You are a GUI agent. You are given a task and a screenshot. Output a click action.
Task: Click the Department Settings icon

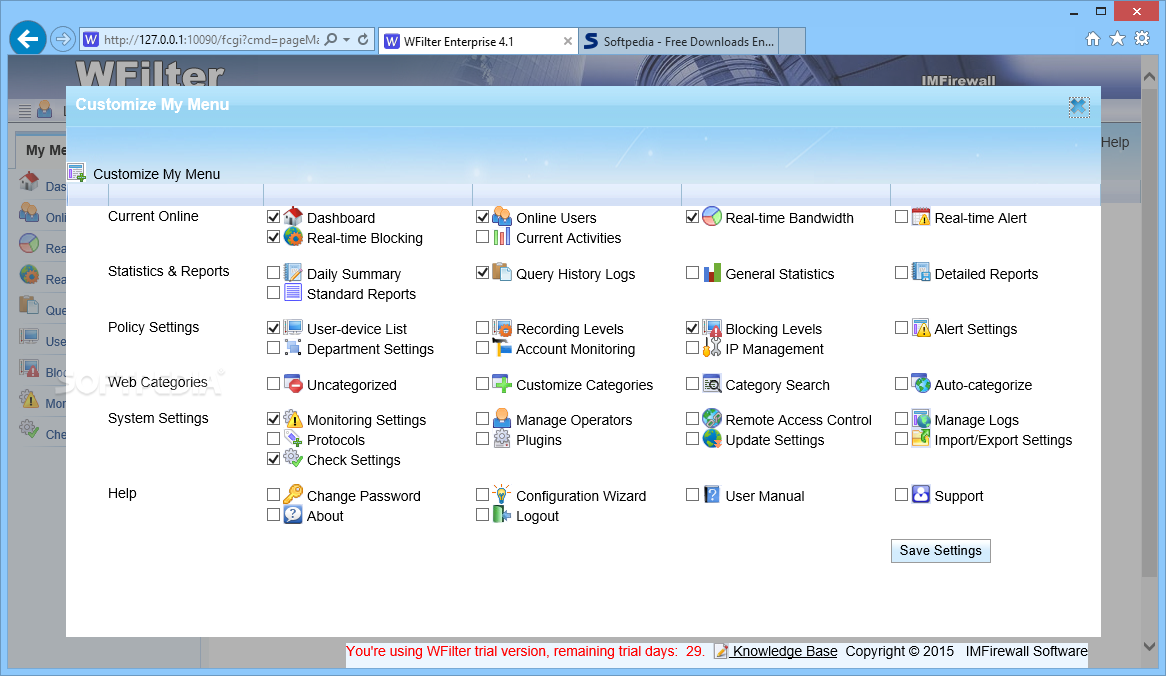click(x=293, y=347)
